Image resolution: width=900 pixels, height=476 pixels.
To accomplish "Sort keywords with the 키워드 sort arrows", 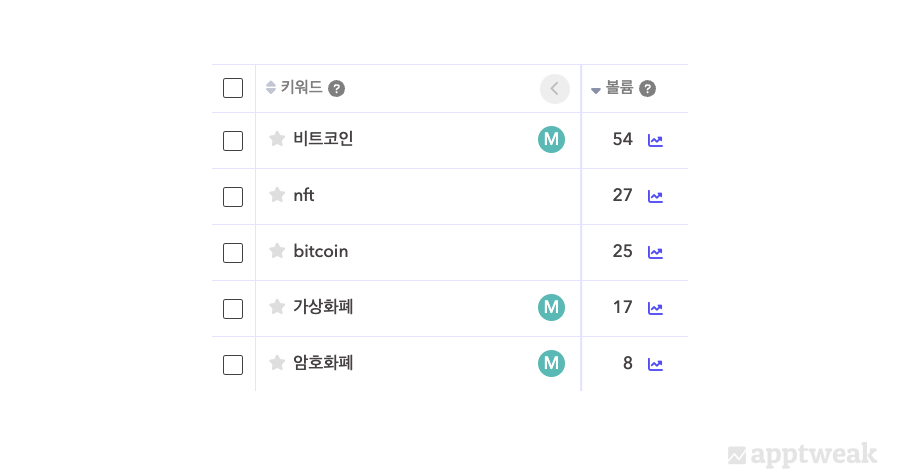I will (270, 88).
